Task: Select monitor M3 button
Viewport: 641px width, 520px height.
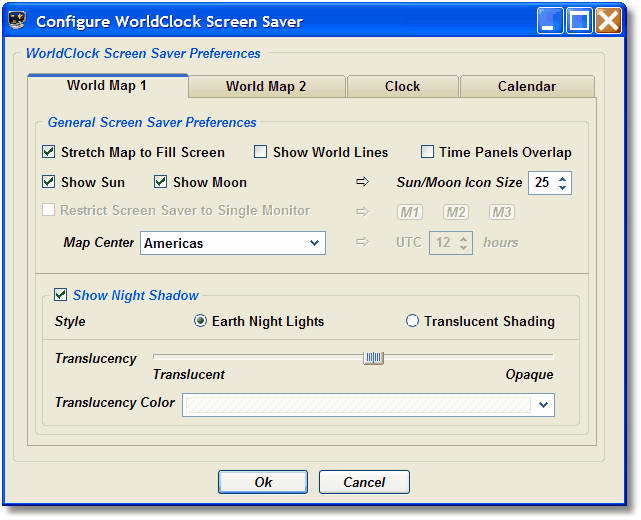Action: tap(502, 212)
